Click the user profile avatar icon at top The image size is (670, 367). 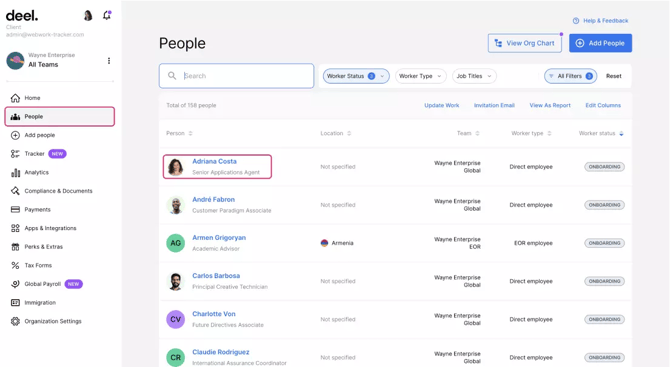[x=88, y=16]
